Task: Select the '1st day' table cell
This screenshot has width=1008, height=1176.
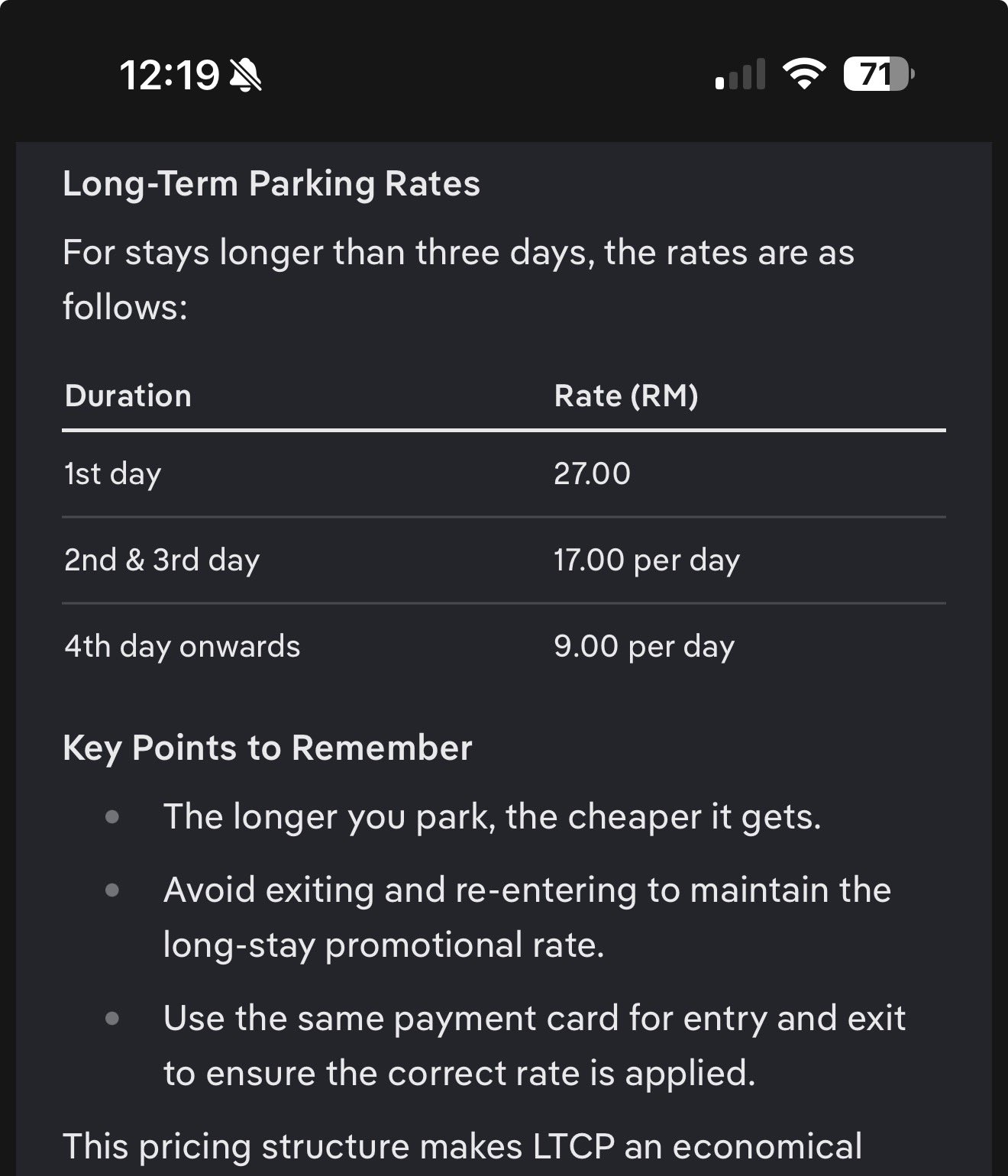Action: (113, 473)
